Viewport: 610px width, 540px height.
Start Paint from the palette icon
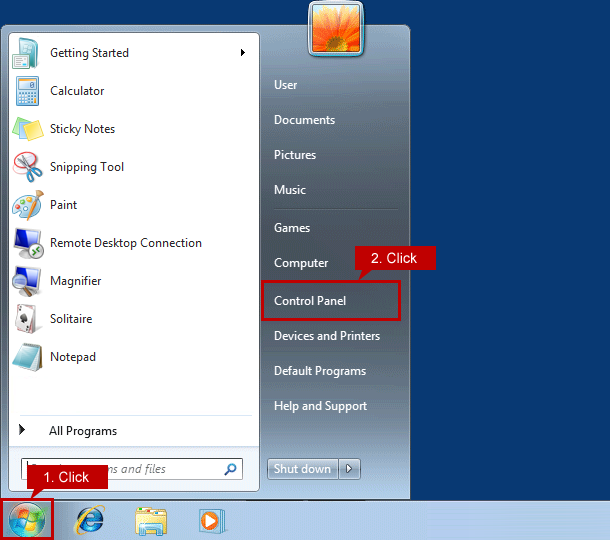coord(27,205)
